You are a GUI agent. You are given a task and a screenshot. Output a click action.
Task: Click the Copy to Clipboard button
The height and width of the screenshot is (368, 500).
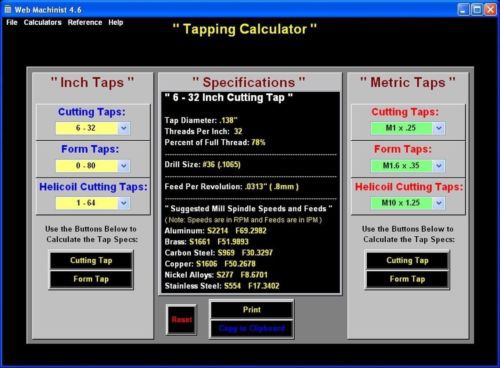click(252, 329)
